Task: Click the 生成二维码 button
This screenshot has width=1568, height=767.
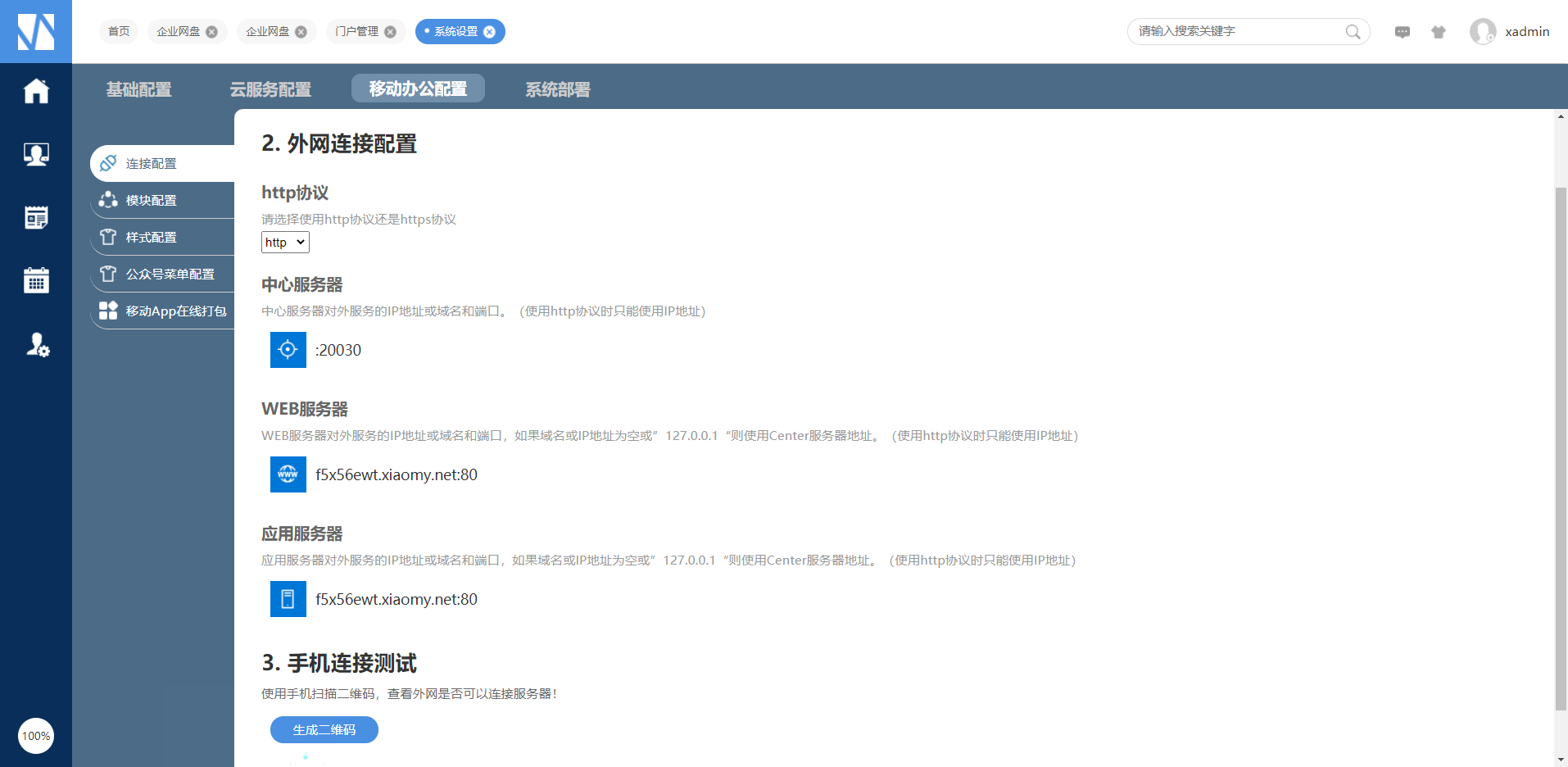Action: (324, 729)
